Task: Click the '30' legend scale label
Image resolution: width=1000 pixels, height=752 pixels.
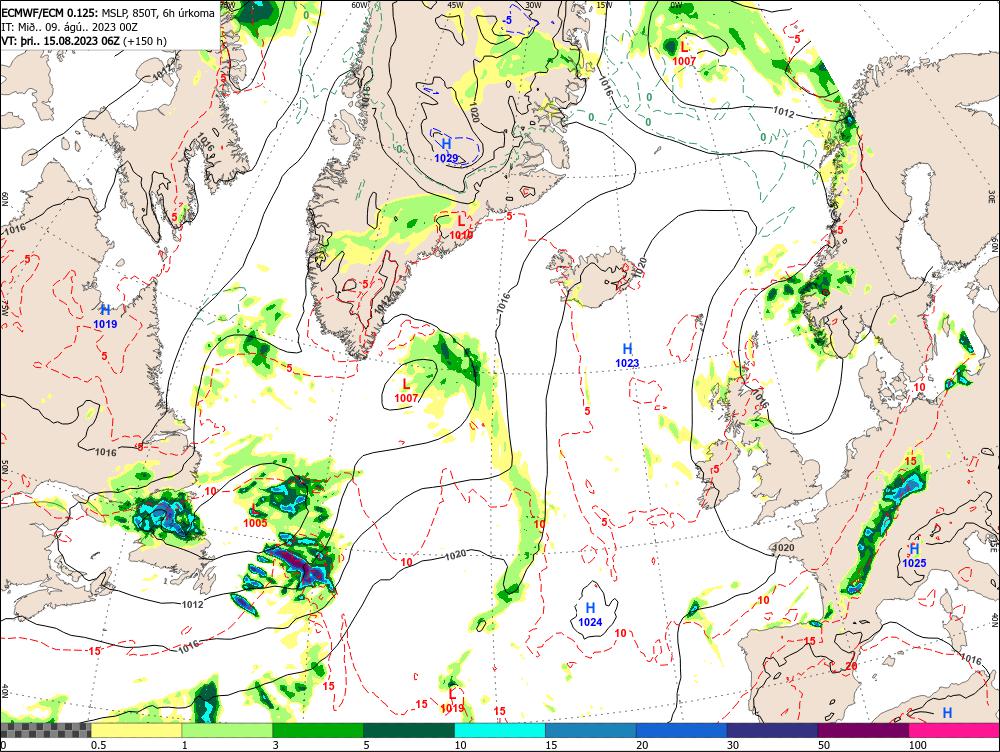Action: [x=733, y=745]
